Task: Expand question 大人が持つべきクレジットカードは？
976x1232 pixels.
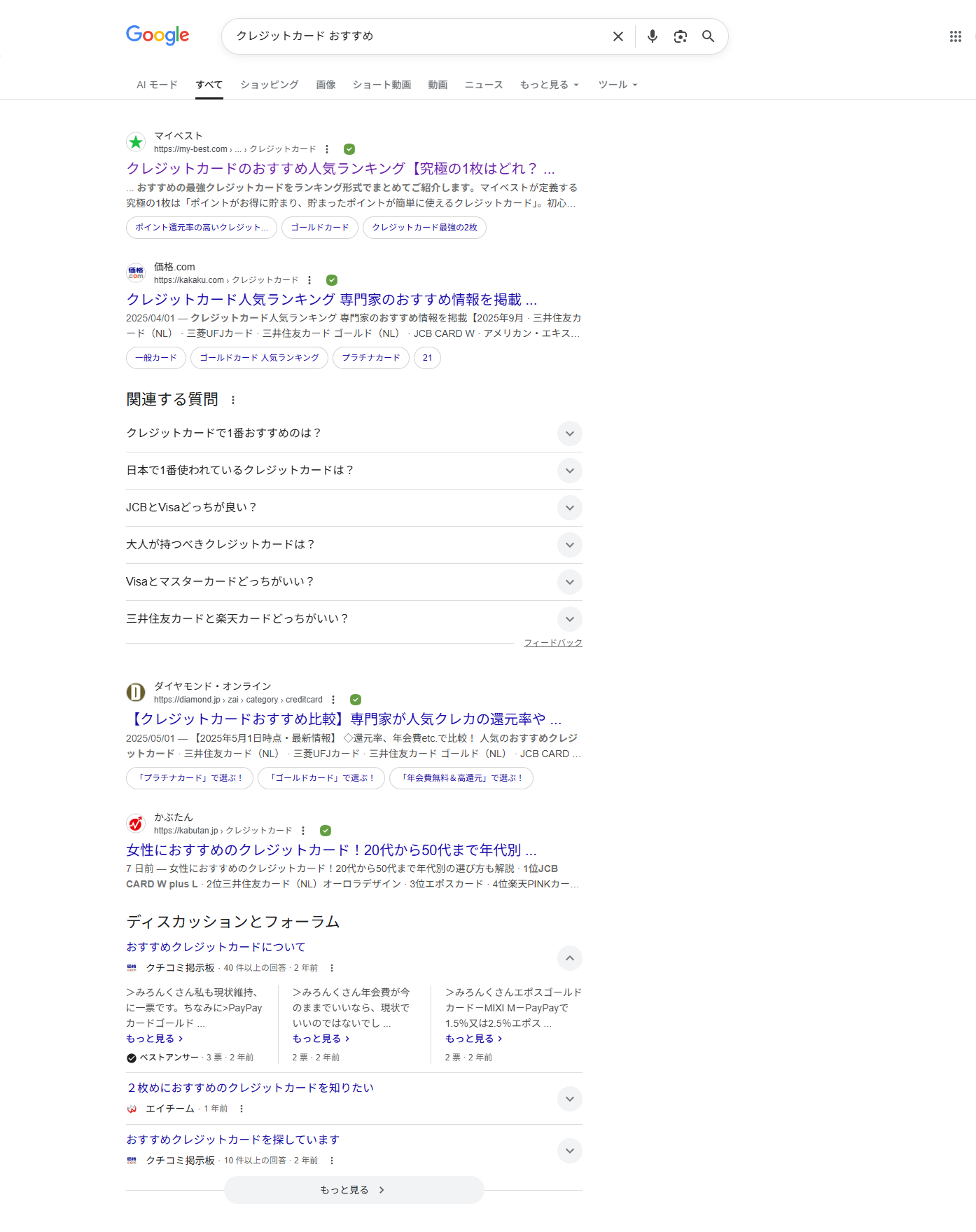Action: pos(570,545)
